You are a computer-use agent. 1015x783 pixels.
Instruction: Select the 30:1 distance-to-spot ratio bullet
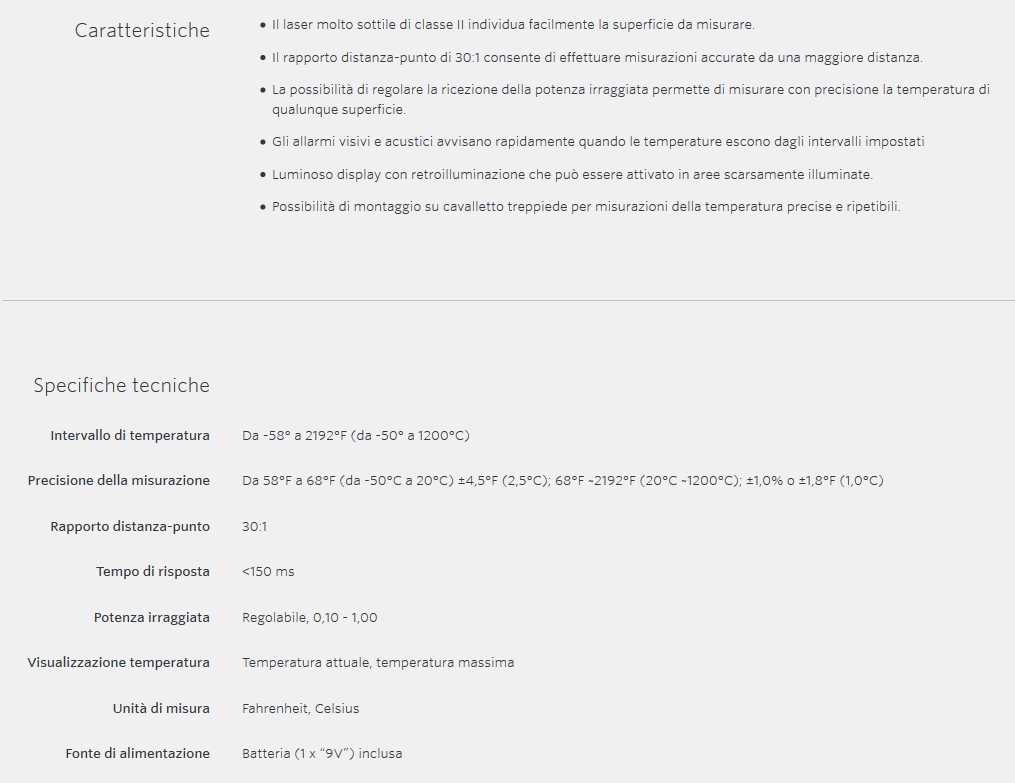point(597,57)
